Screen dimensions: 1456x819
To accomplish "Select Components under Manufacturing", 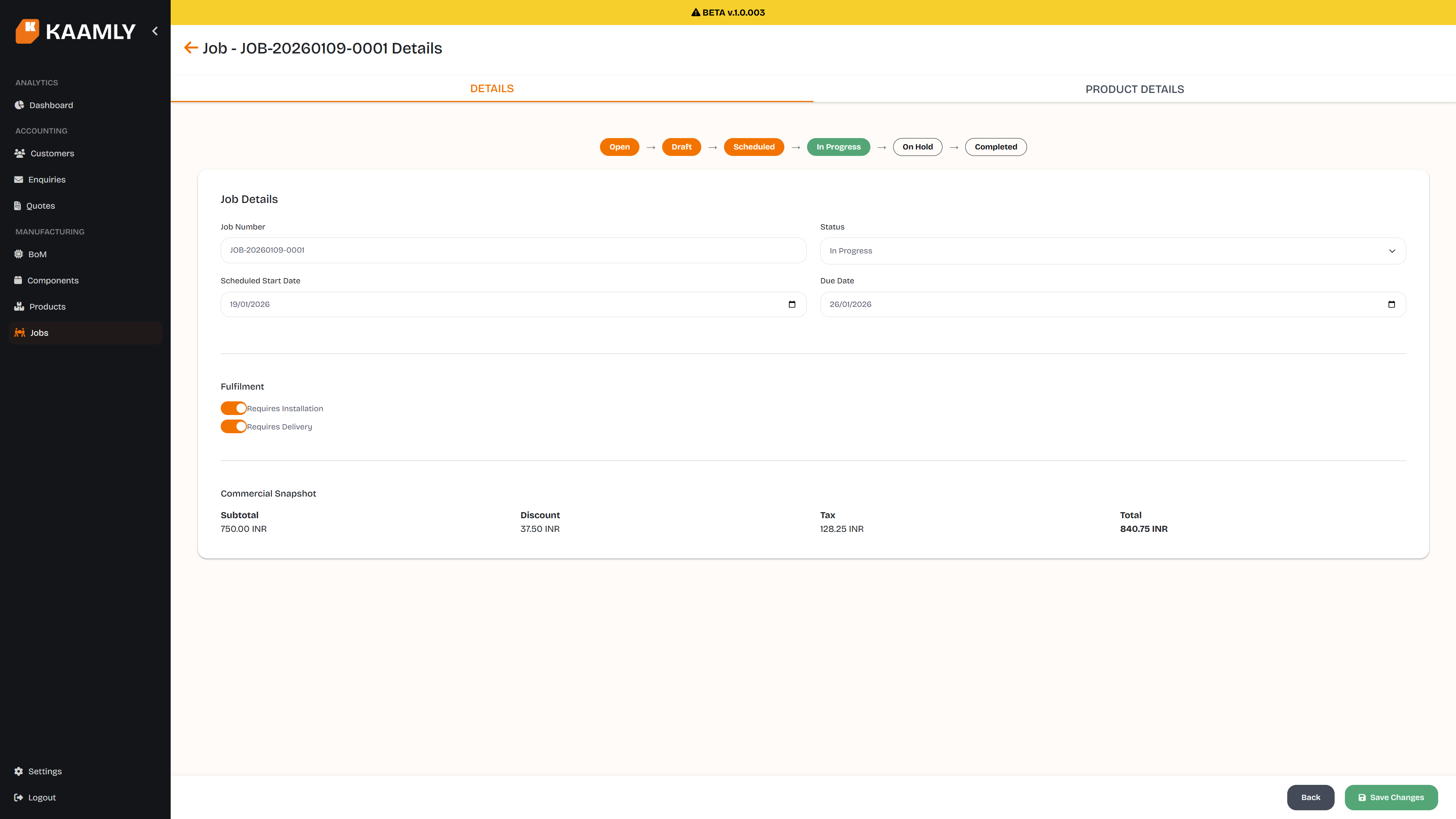I will 53,280.
